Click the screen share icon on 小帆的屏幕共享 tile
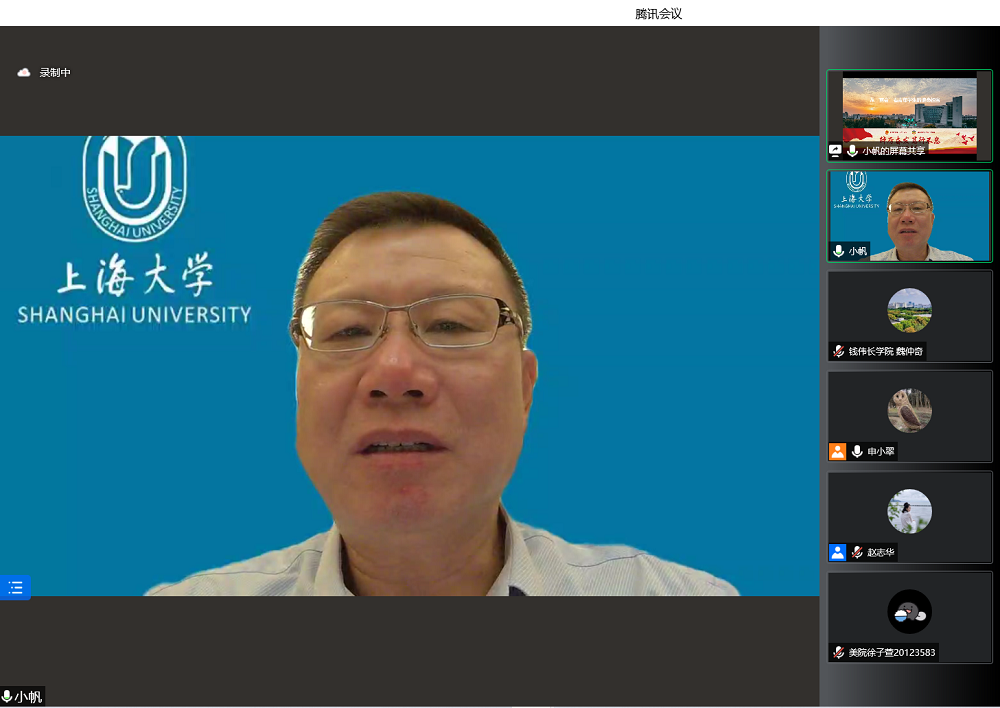The height and width of the screenshot is (708, 1000). (x=835, y=151)
